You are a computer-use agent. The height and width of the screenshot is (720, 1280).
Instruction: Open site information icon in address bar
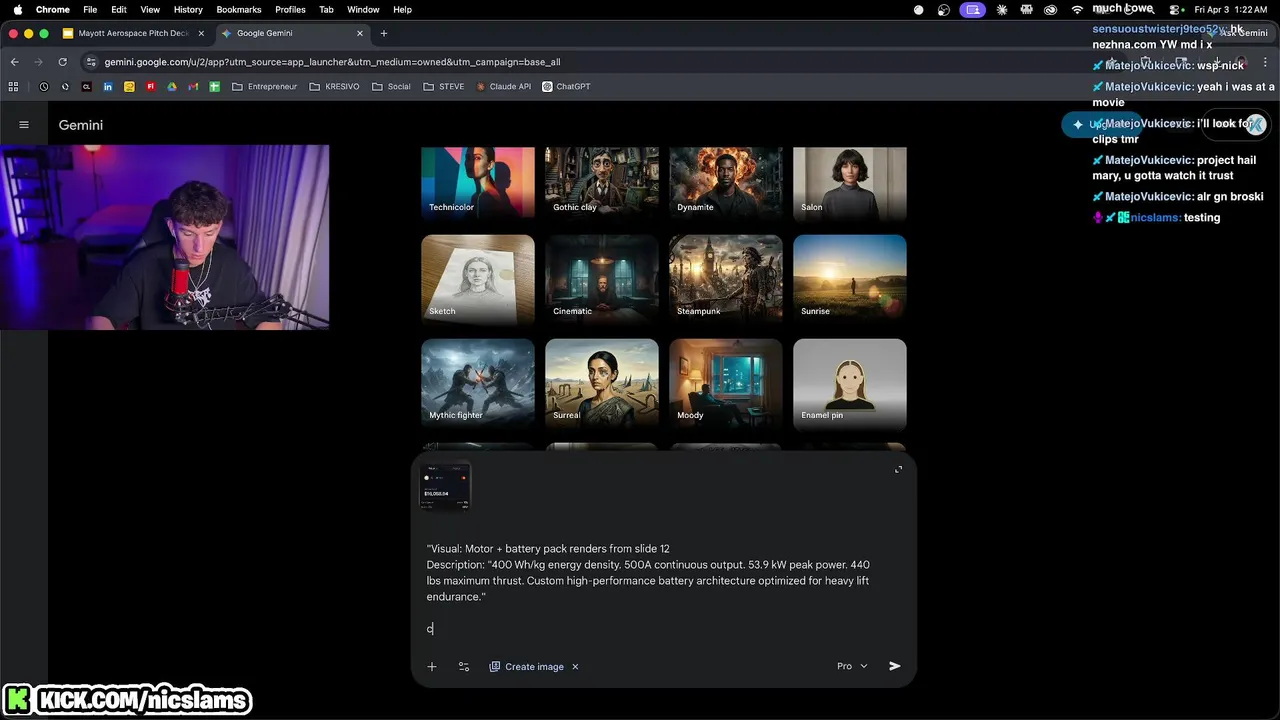[92, 62]
